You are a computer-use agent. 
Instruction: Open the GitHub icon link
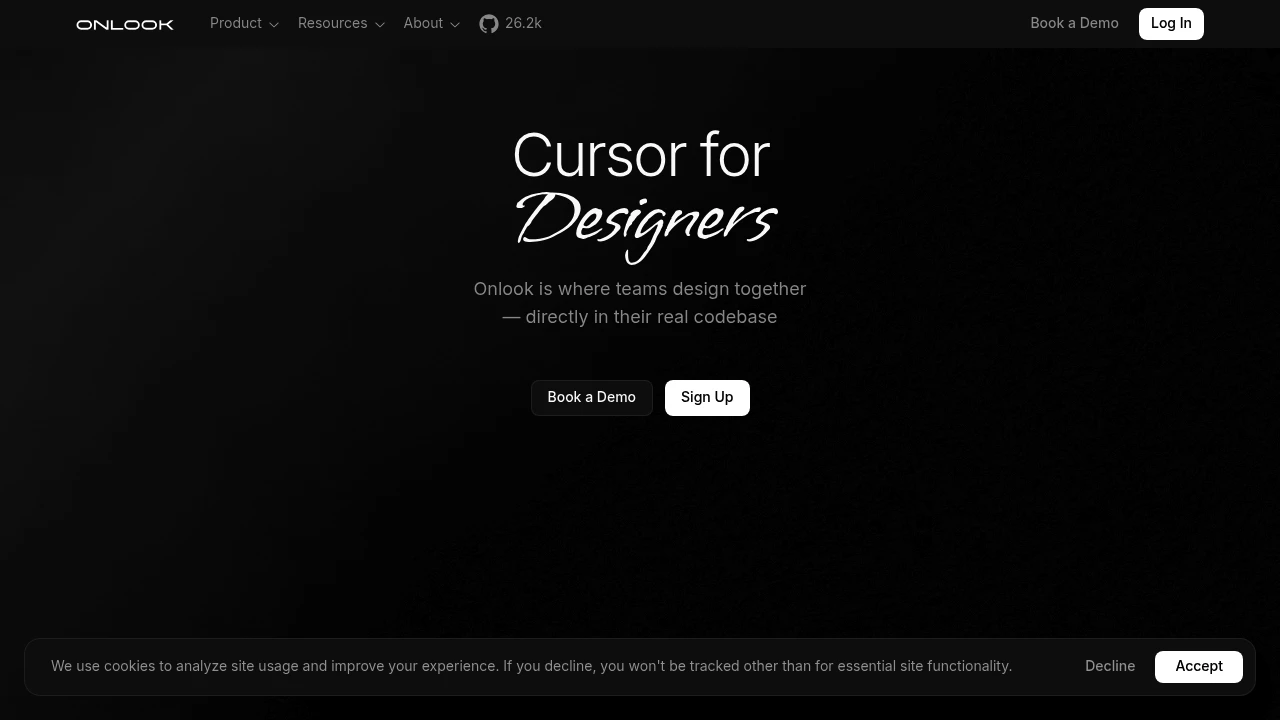pos(489,24)
